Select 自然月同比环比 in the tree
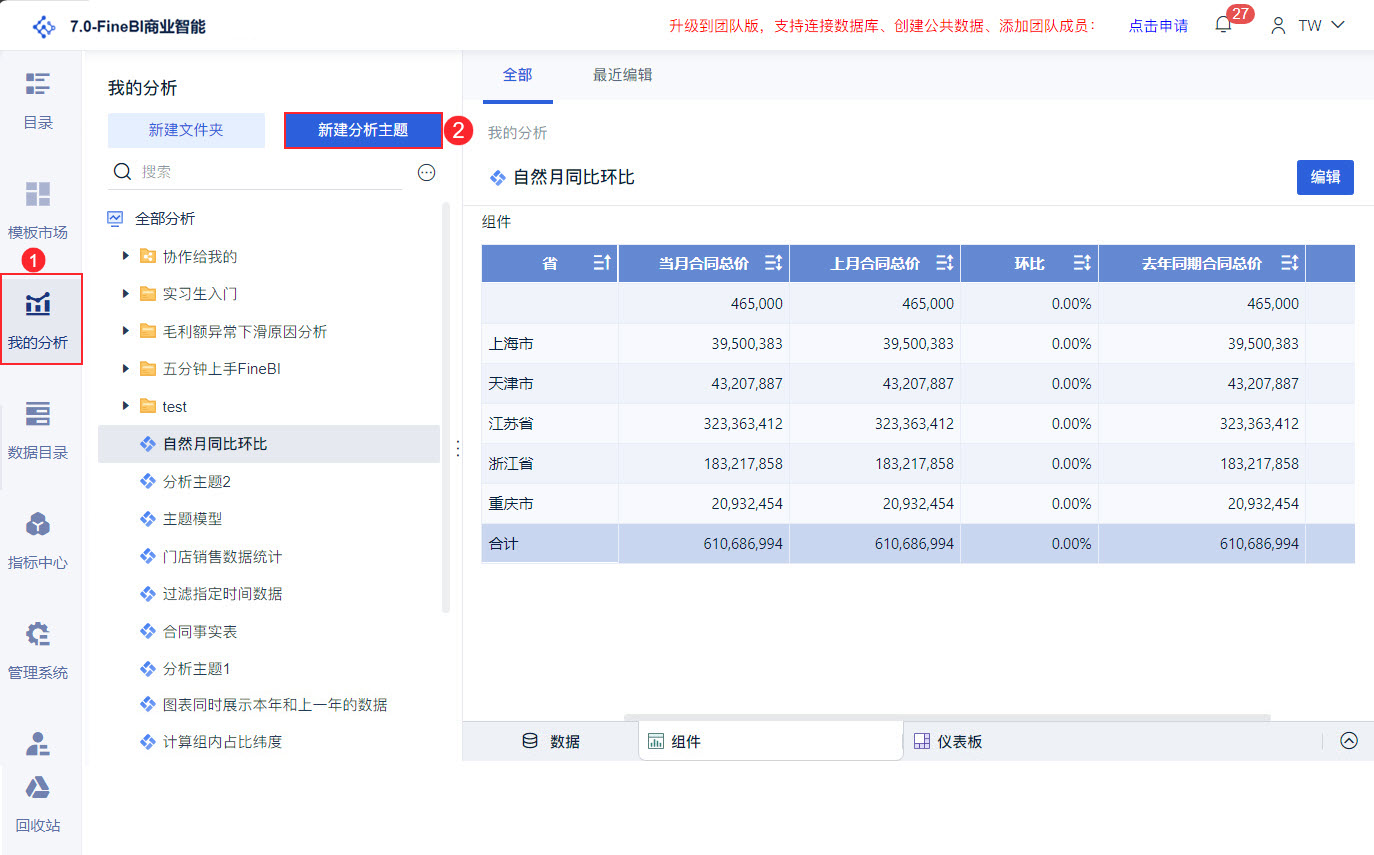 click(269, 444)
